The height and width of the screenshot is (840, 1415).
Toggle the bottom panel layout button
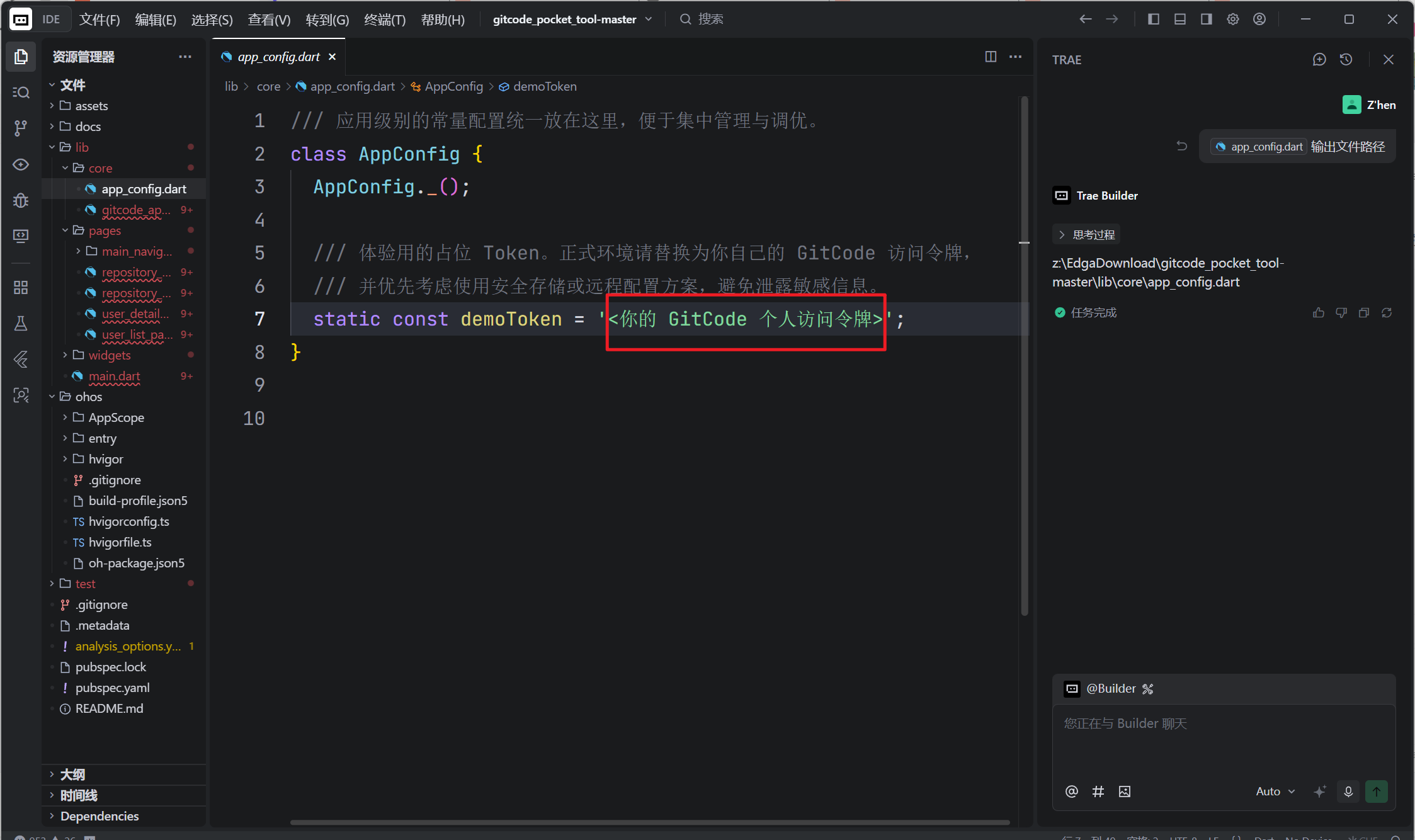click(x=1180, y=20)
